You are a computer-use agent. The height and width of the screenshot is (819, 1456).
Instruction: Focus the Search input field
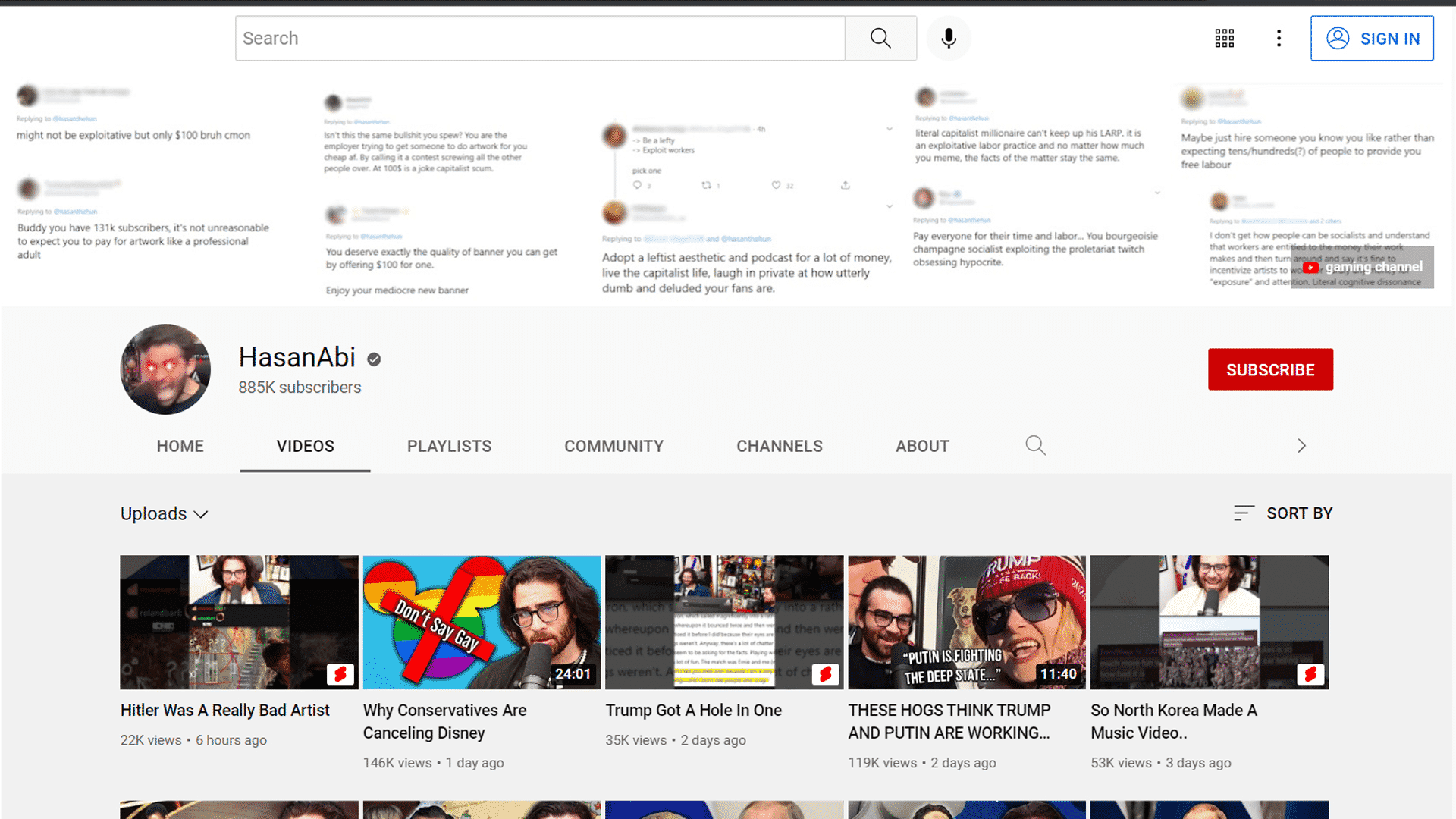pos(540,38)
